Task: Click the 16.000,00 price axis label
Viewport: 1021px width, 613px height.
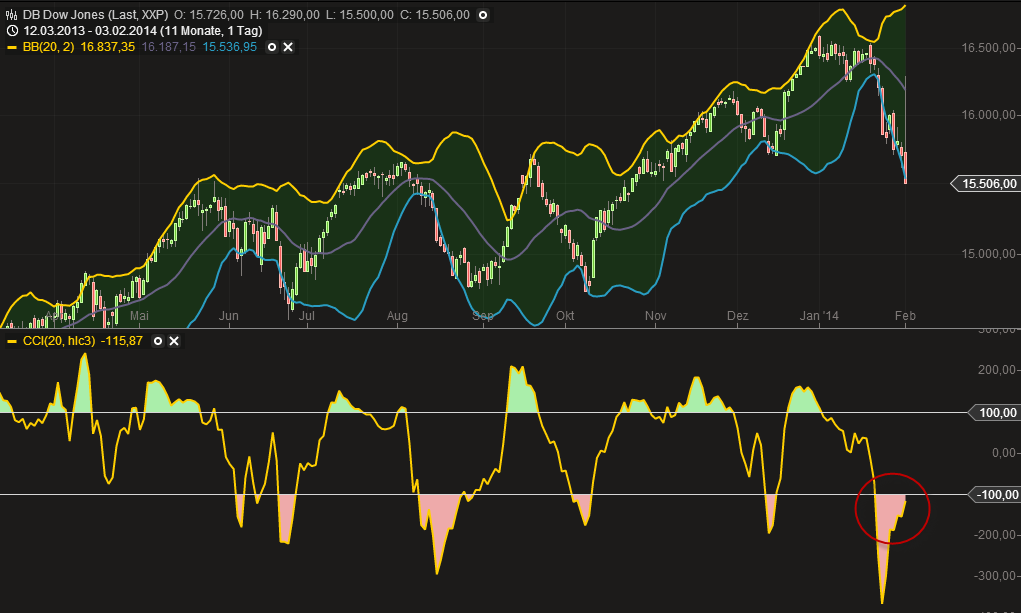Action: coord(989,115)
